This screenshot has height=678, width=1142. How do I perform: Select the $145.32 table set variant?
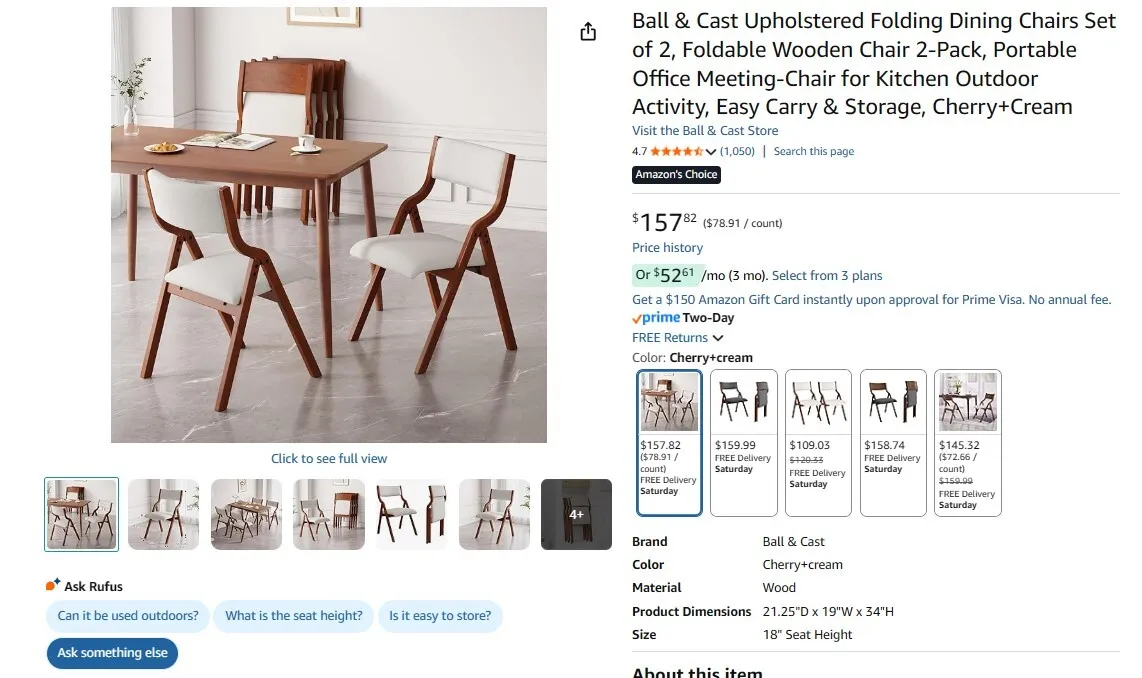tap(967, 443)
